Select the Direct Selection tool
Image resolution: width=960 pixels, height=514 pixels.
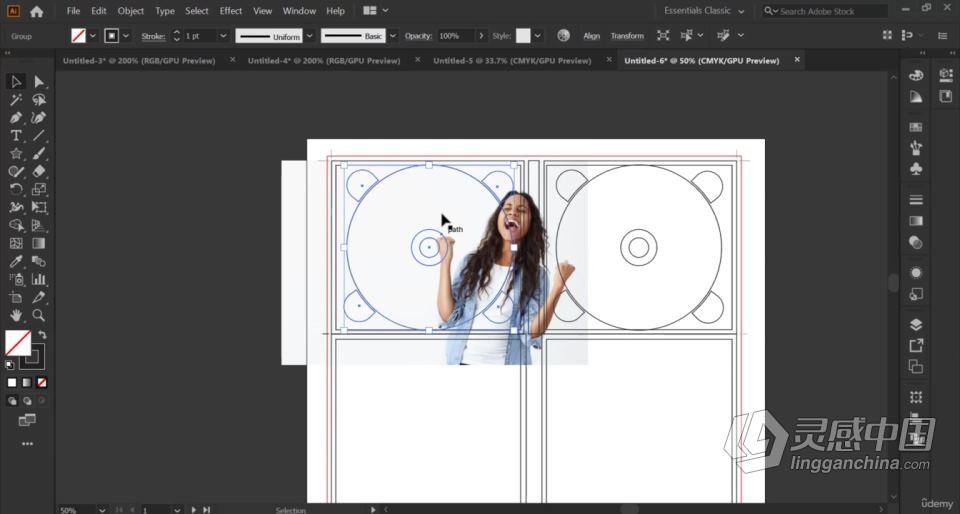click(39, 81)
